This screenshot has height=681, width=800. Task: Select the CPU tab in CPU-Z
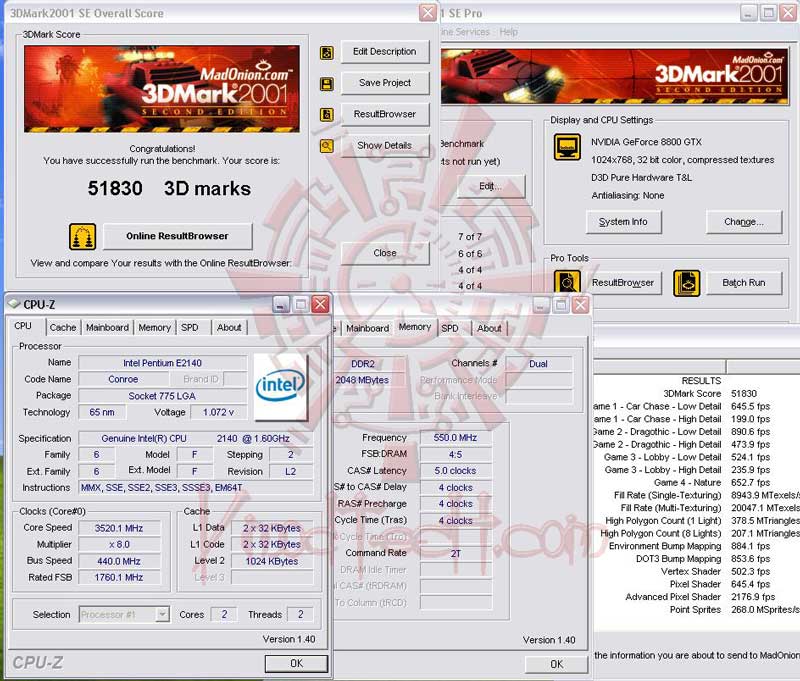pyautogui.click(x=23, y=326)
